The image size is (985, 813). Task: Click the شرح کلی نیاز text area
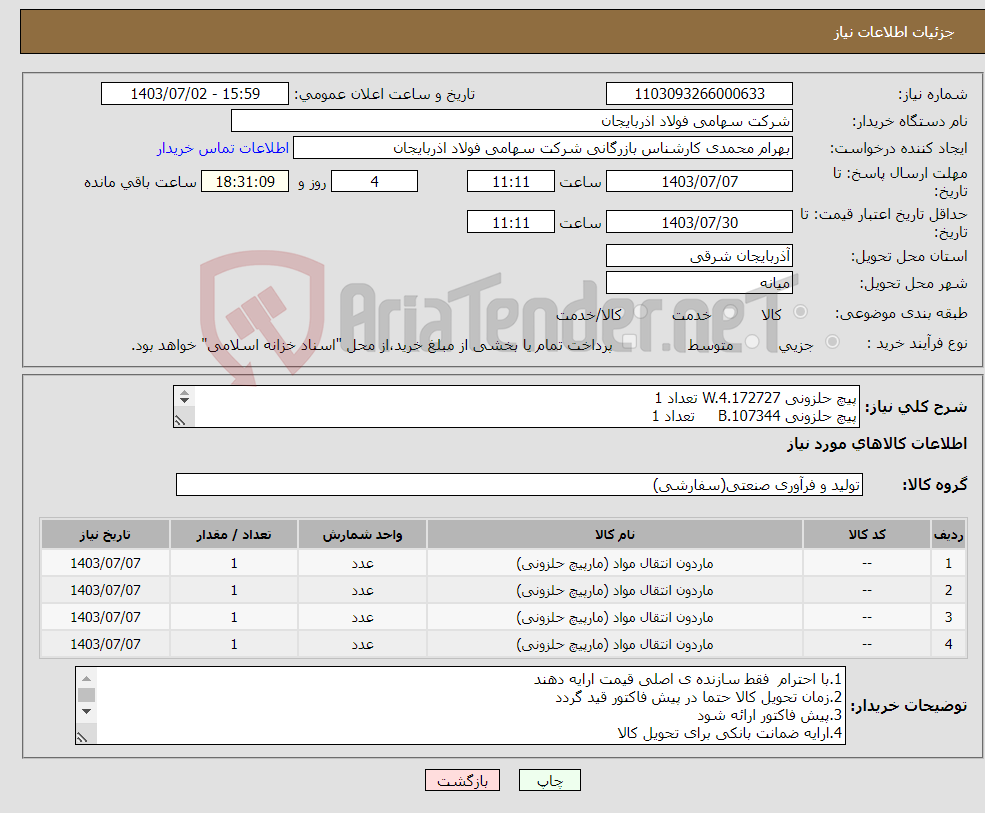[x=516, y=406]
